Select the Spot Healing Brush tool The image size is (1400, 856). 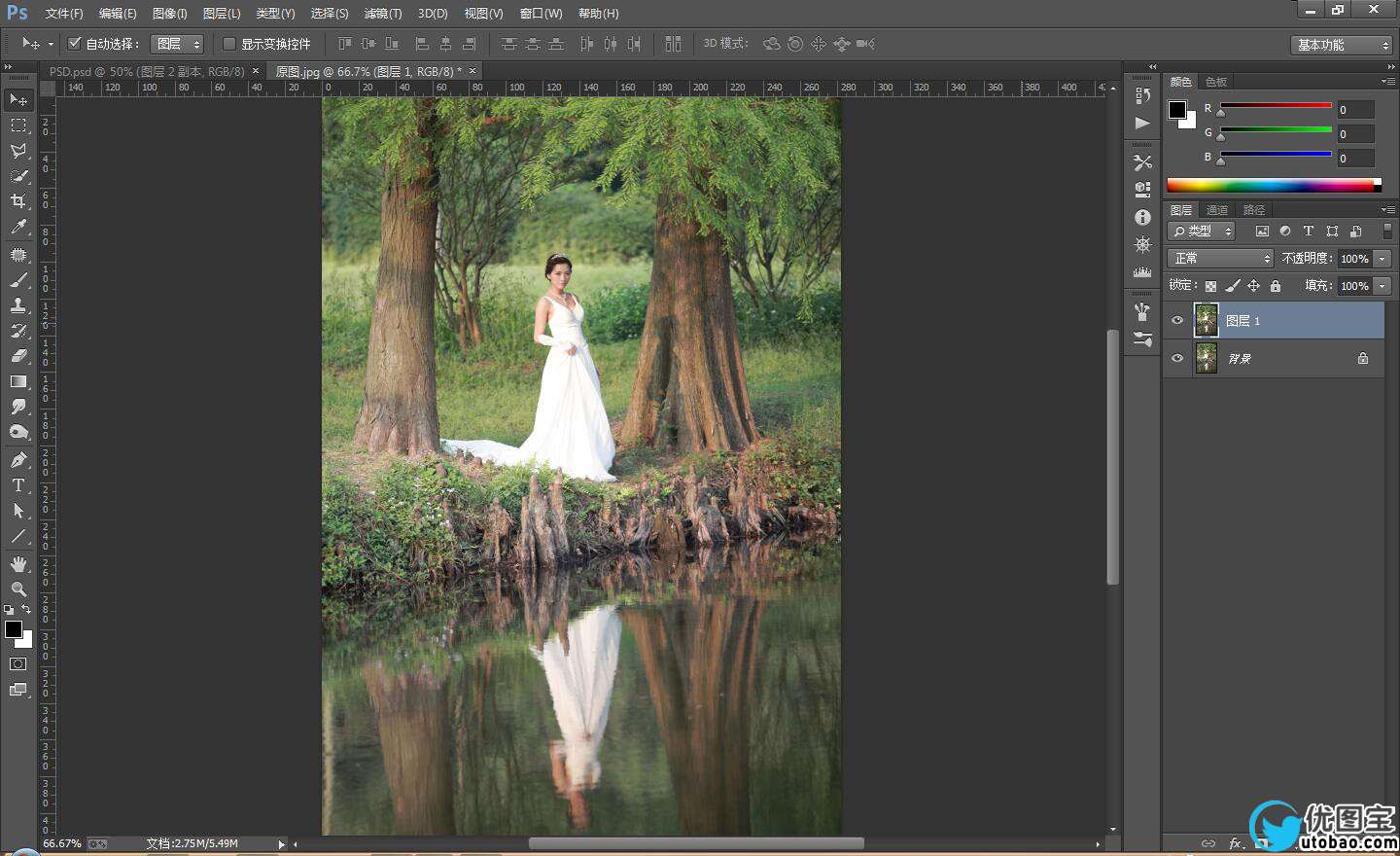17,255
